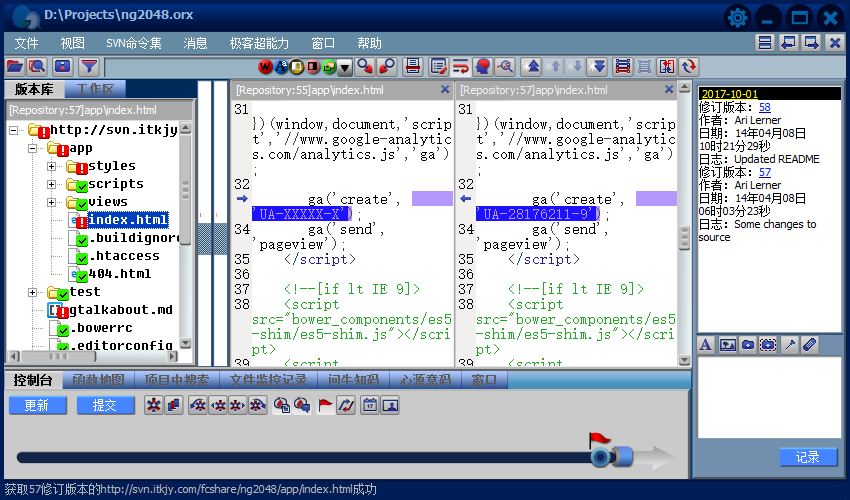This screenshot has width=850, height=500.
Task: Click the printer icon in toolbar
Action: (413, 67)
